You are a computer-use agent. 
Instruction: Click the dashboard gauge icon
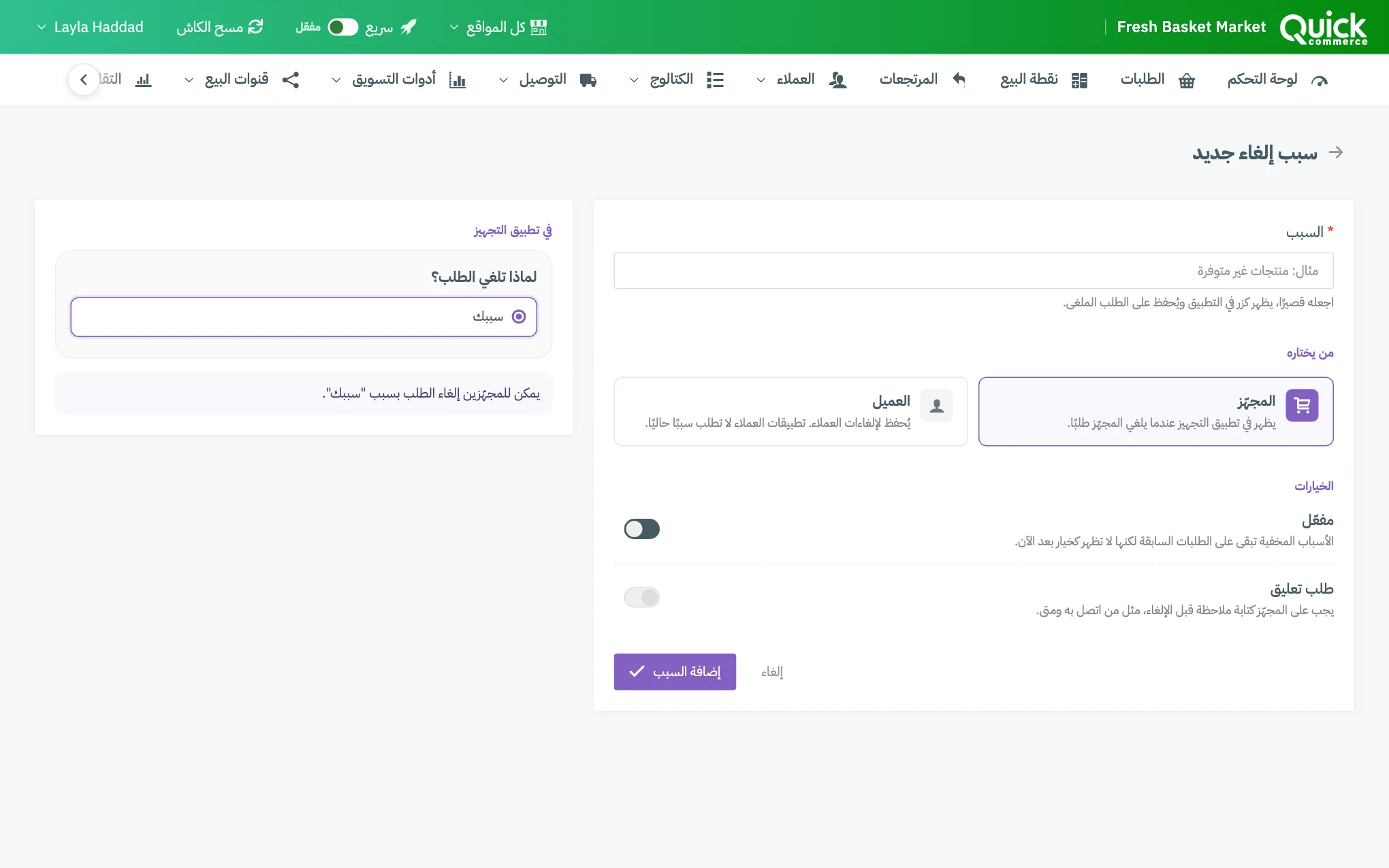tap(1320, 80)
